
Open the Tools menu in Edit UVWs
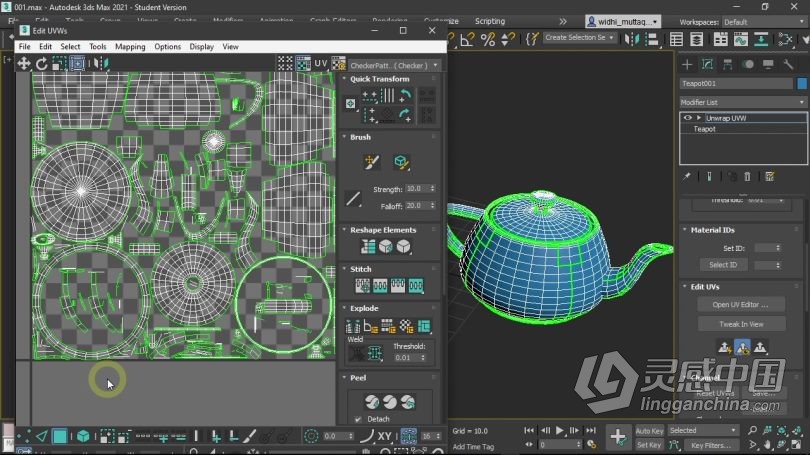pyautogui.click(x=97, y=46)
